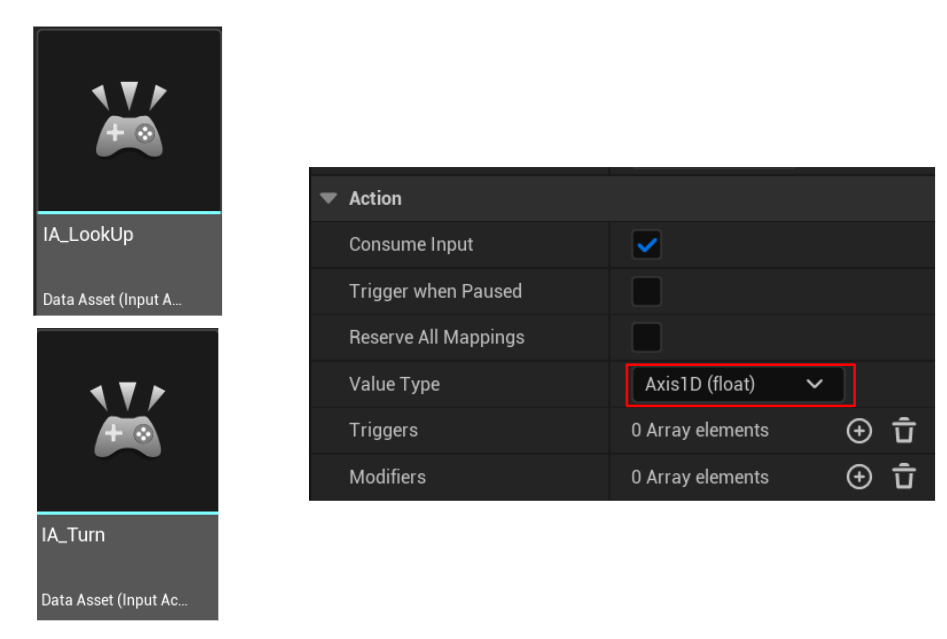The image size is (947, 639).
Task: Click the IA_Turn gamepad icon
Action: coord(128,421)
